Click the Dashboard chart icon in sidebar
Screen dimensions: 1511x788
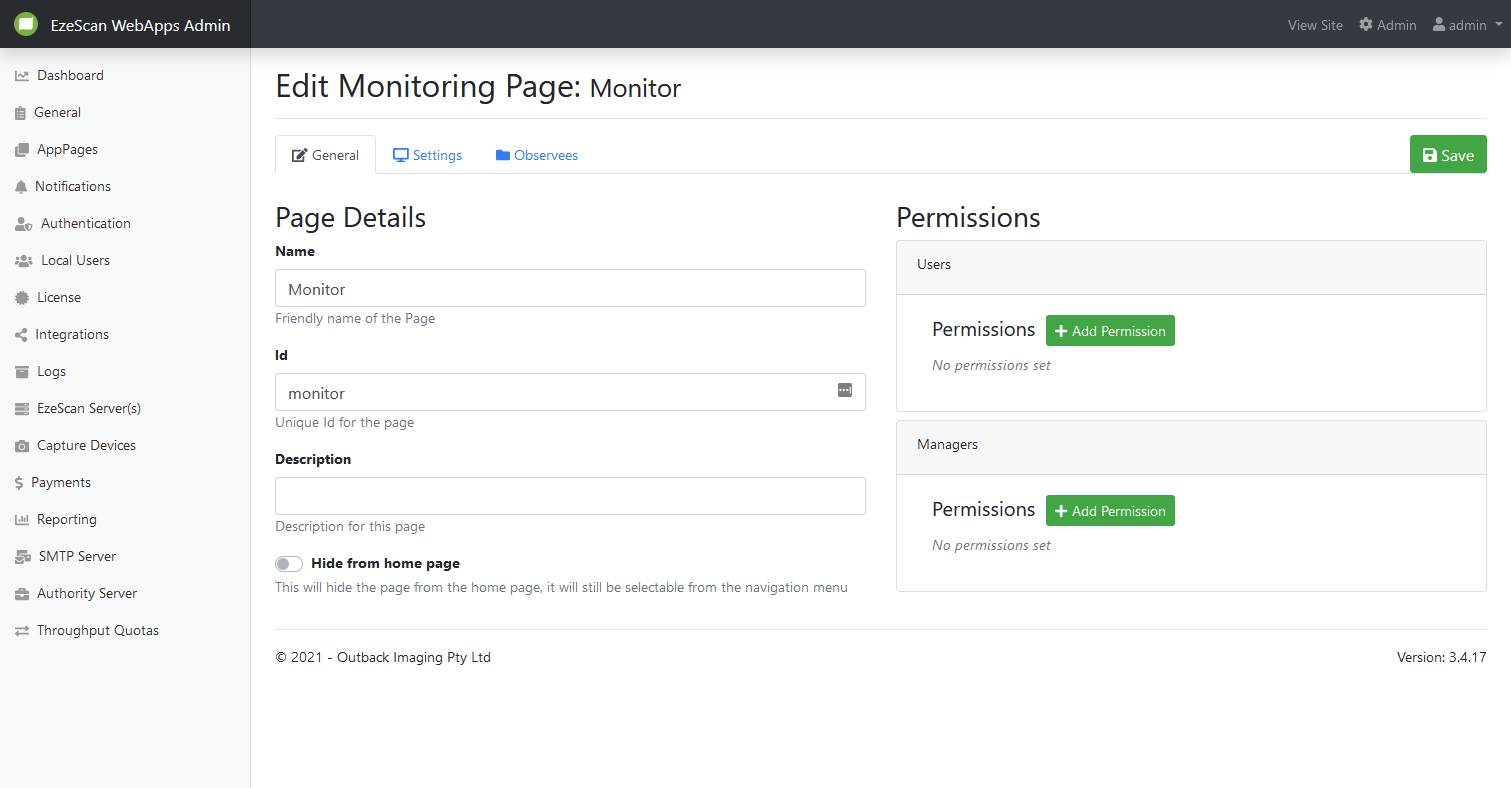22,76
